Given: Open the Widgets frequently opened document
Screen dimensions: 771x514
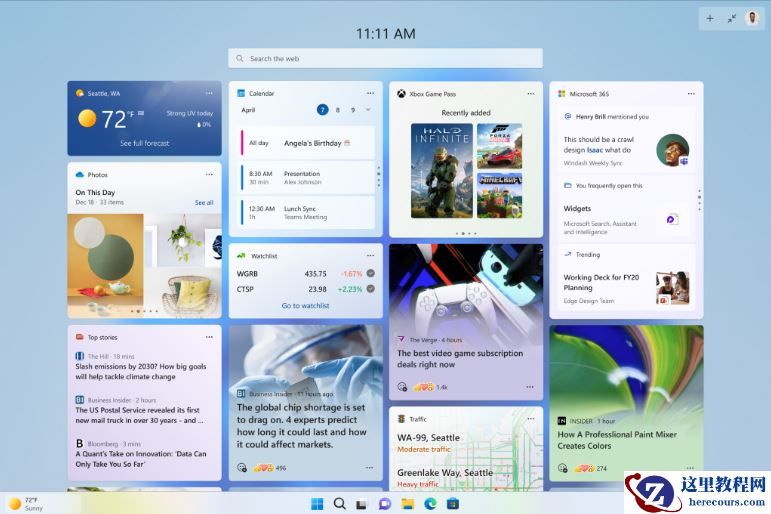Looking at the screenshot, I should click(x=626, y=209).
